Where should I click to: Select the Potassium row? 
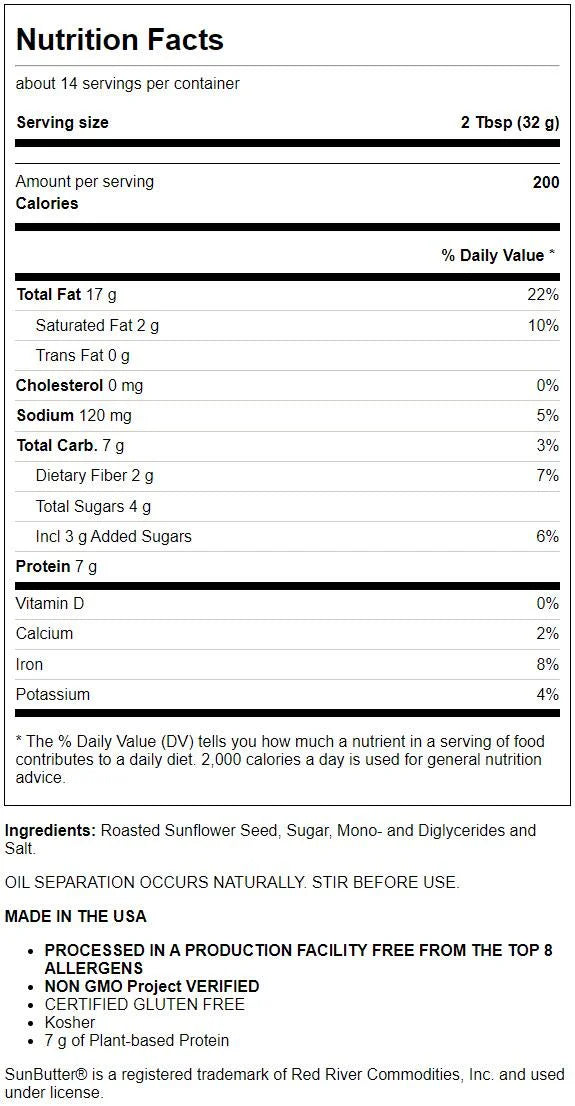(288, 695)
